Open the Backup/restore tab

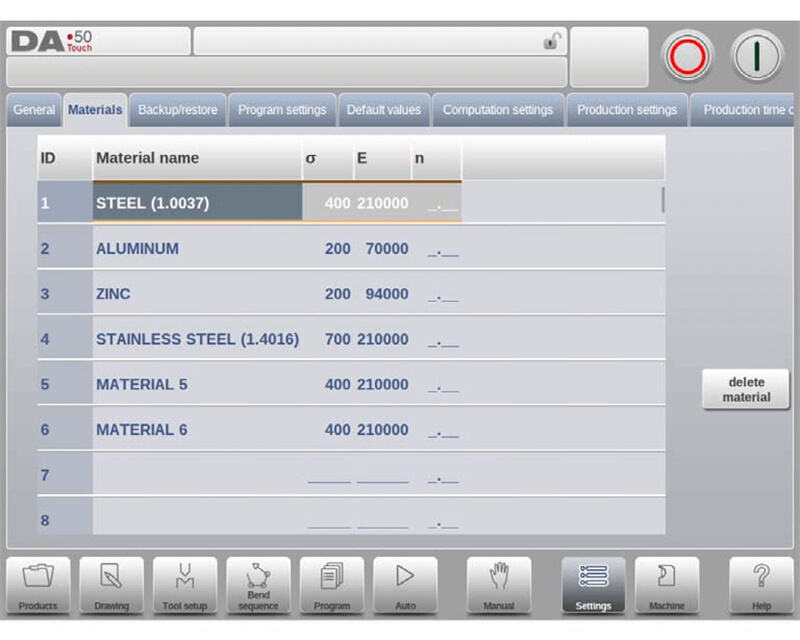click(x=177, y=110)
